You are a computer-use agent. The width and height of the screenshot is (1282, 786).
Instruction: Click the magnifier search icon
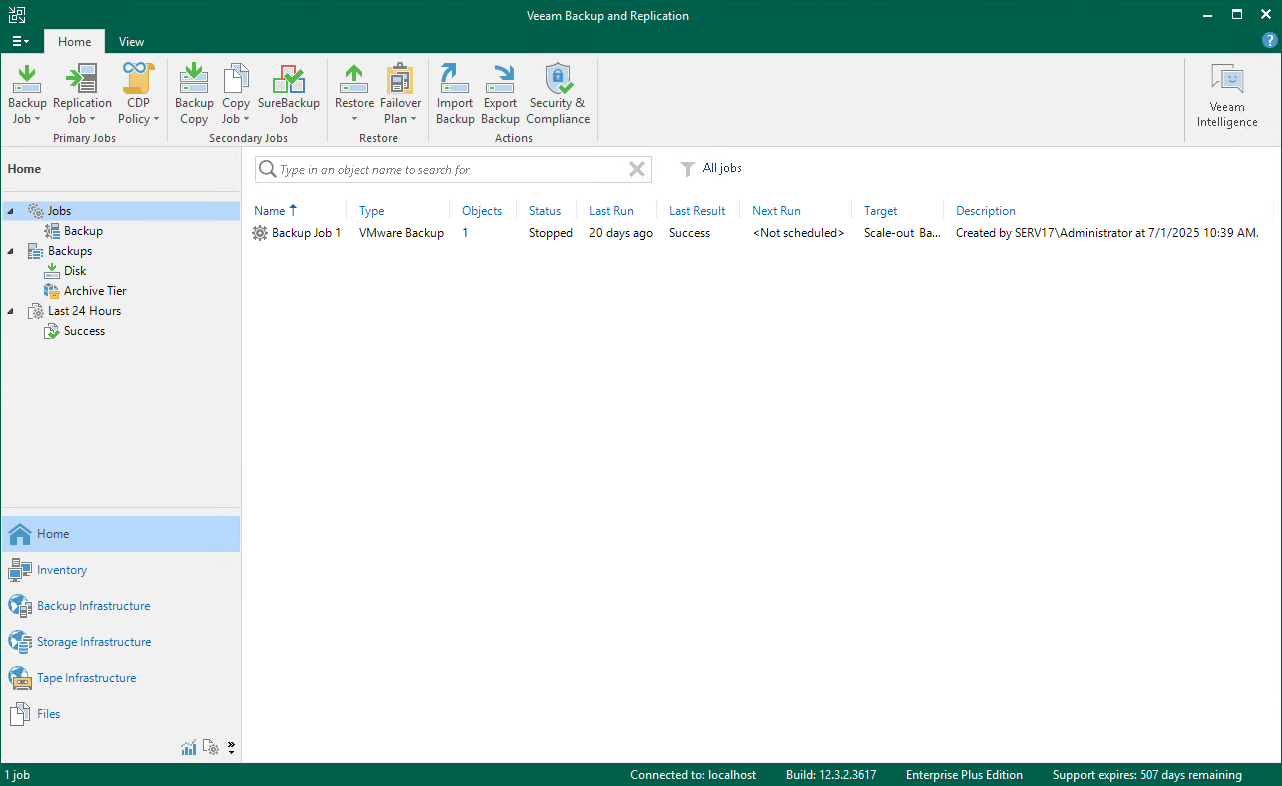click(x=267, y=170)
